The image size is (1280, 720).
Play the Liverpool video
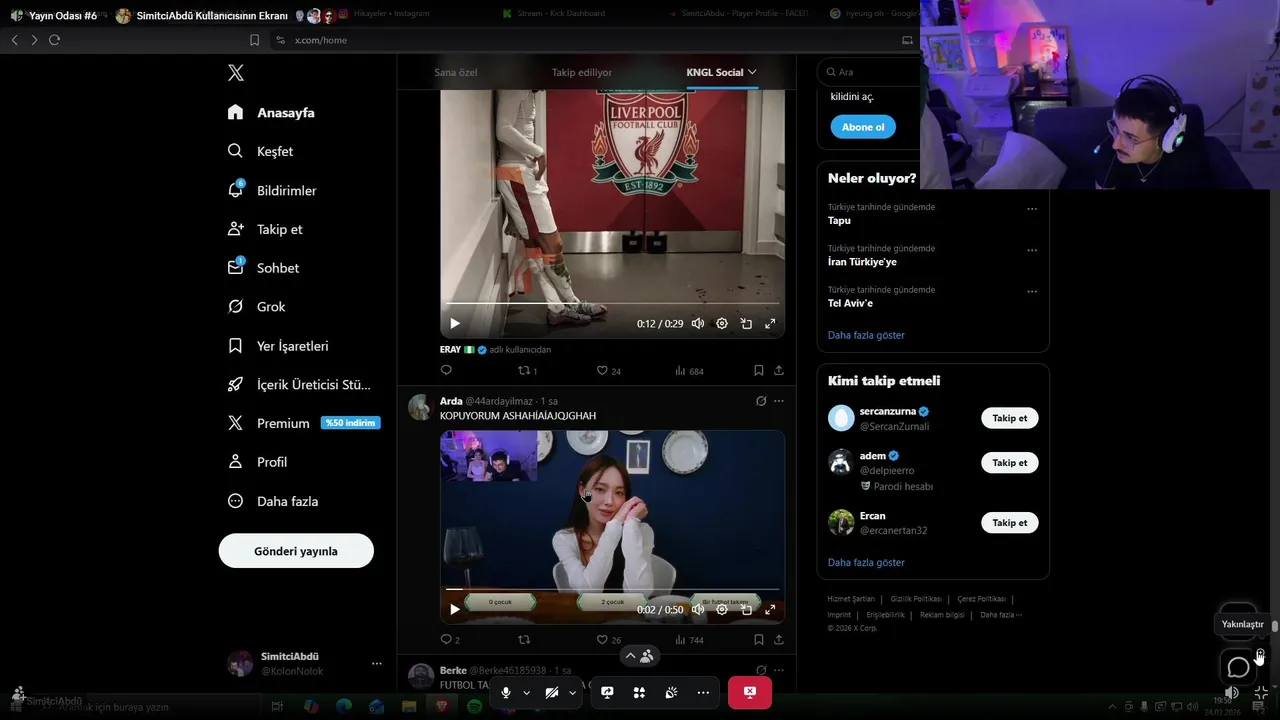[455, 323]
